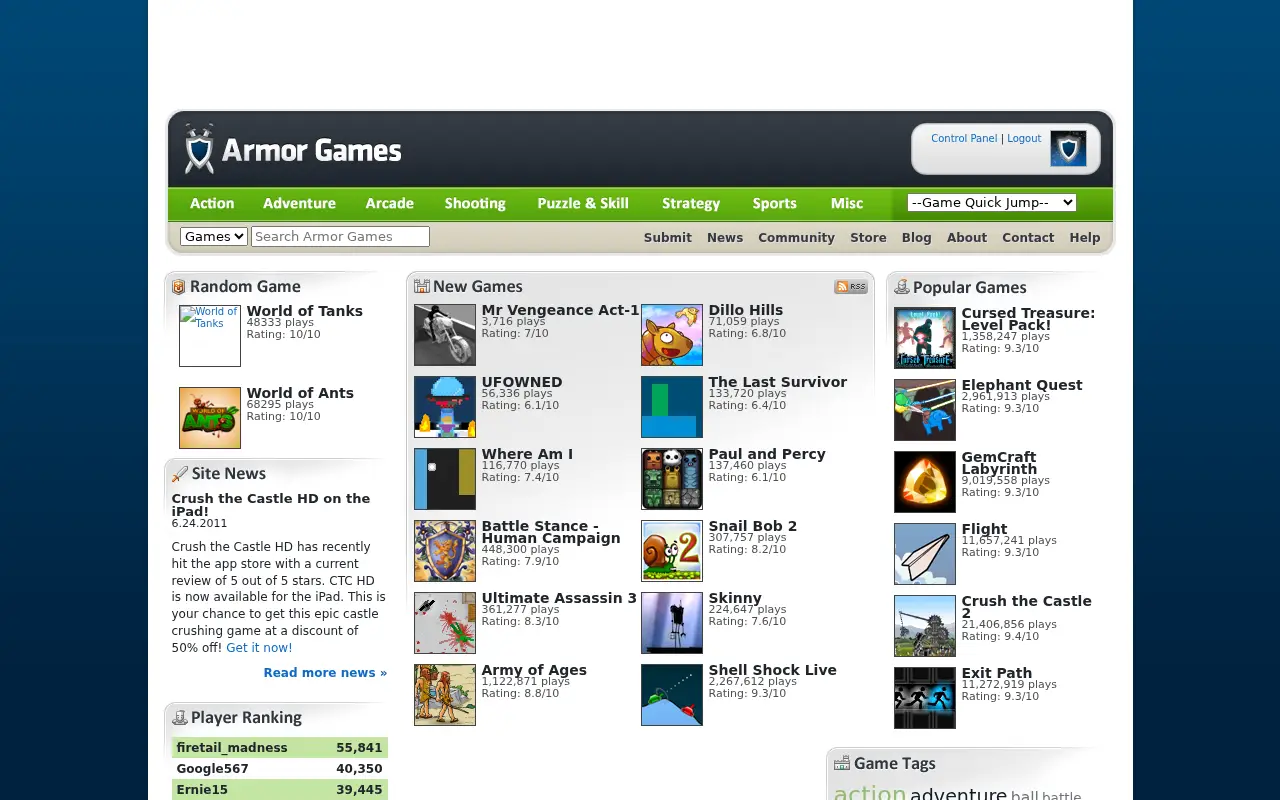This screenshot has width=1280, height=800.
Task: Expand the Game Quick Jump dropdown
Action: (x=992, y=202)
